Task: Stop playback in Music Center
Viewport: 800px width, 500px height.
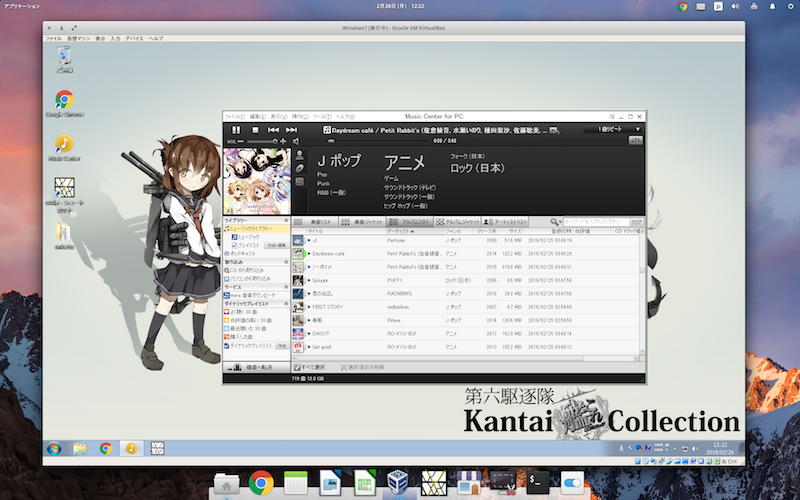Action: point(255,130)
